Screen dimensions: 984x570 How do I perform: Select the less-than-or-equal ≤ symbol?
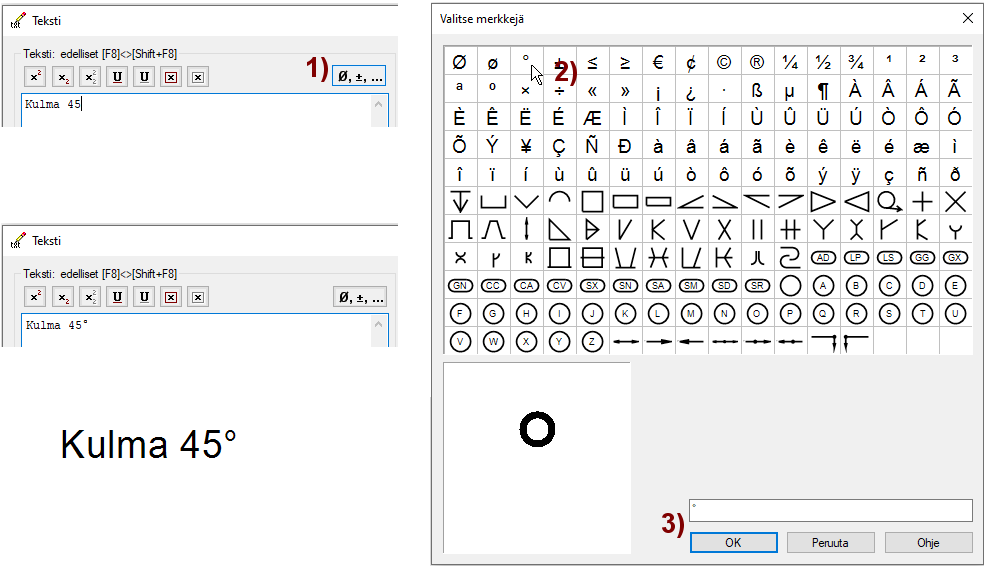(592, 62)
